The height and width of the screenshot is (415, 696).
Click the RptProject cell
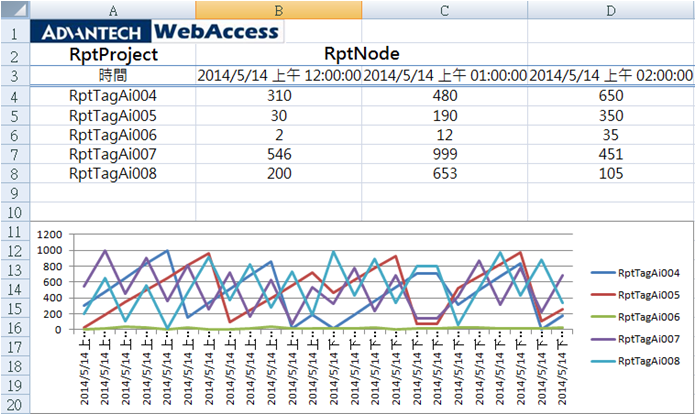(x=112, y=54)
